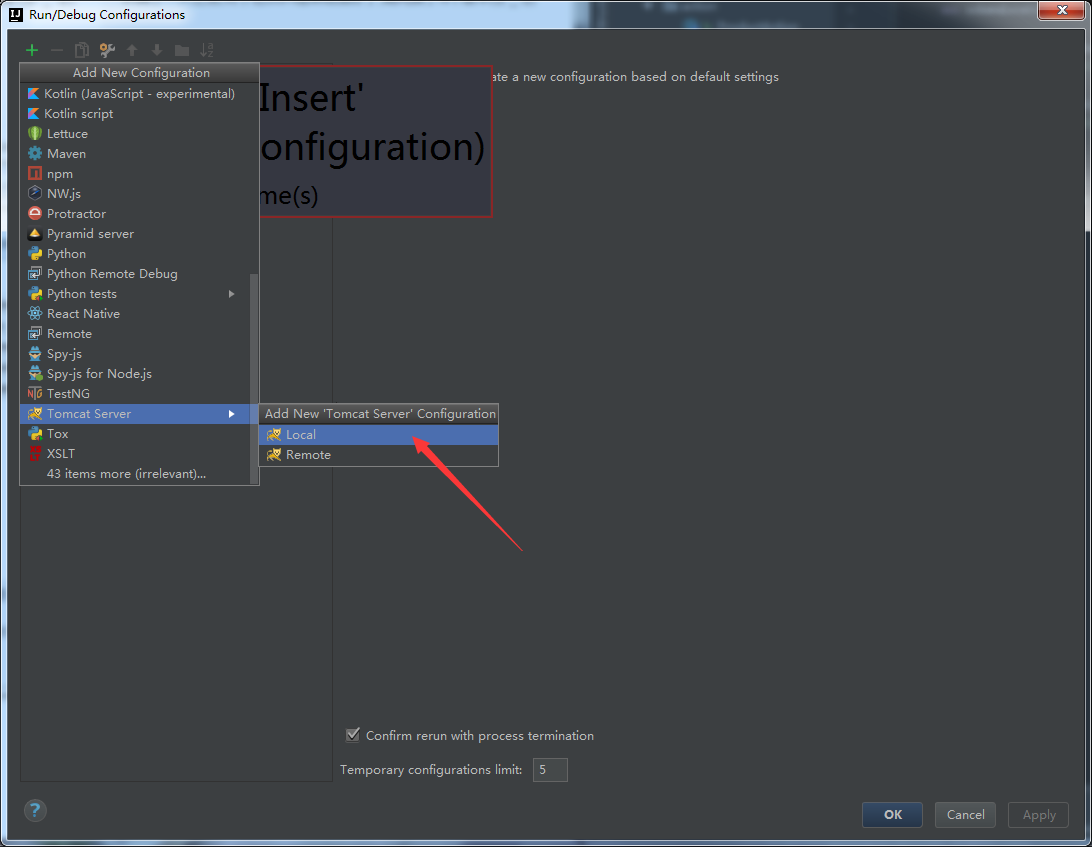Select TestNG from the configuration list
Image resolution: width=1092 pixels, height=847 pixels.
pyautogui.click(x=68, y=393)
